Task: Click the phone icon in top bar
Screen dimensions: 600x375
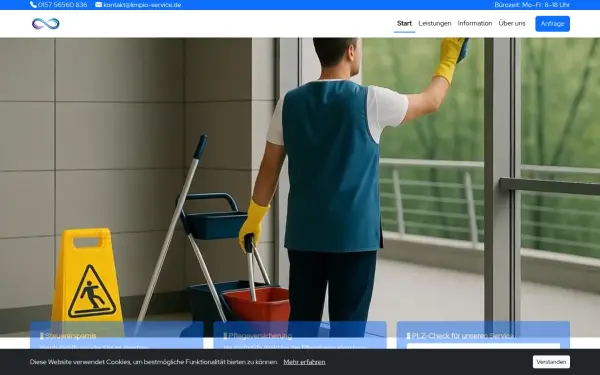Action: [x=33, y=5]
